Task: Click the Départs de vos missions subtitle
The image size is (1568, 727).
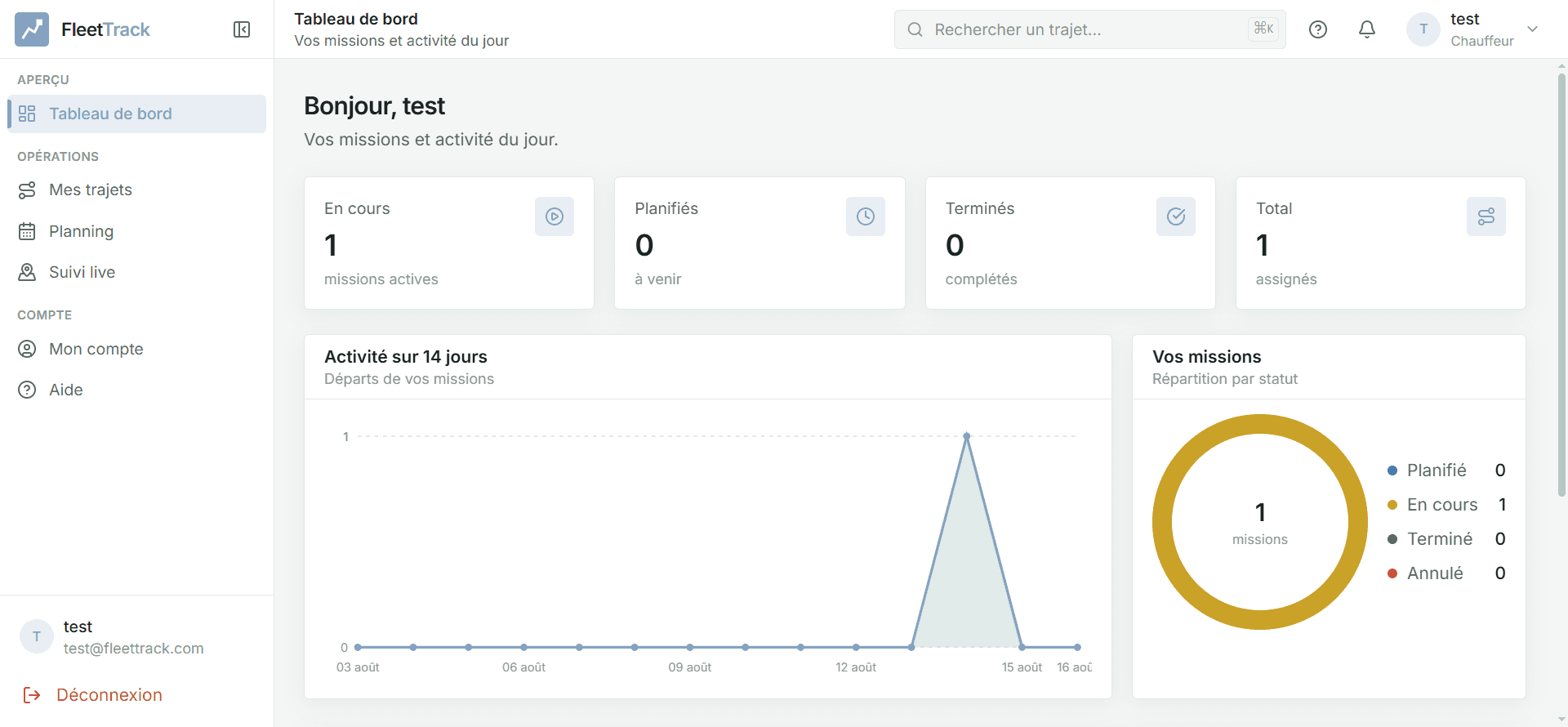Action: 409,379
